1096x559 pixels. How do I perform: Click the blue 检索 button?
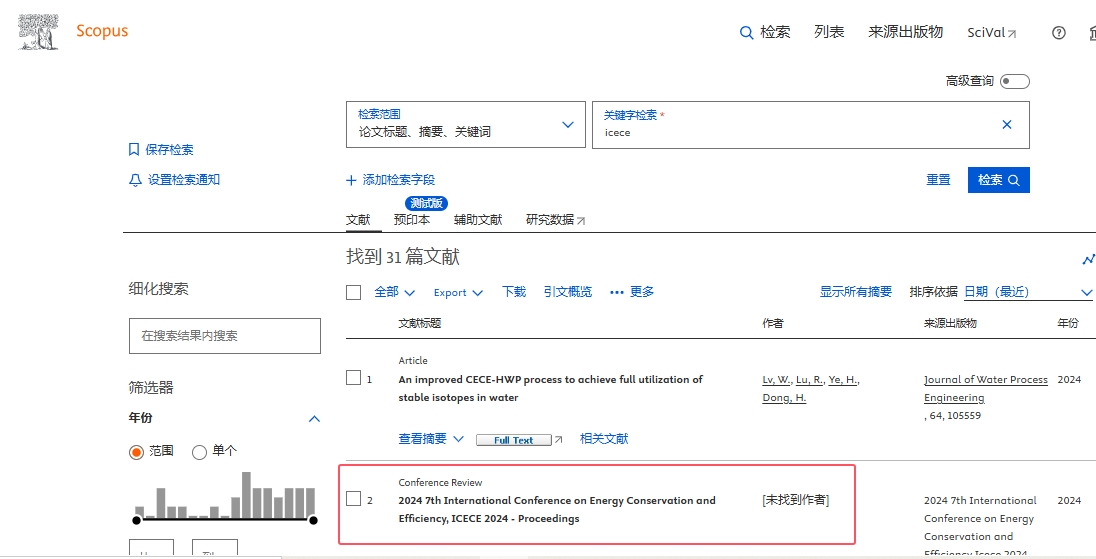pos(998,180)
